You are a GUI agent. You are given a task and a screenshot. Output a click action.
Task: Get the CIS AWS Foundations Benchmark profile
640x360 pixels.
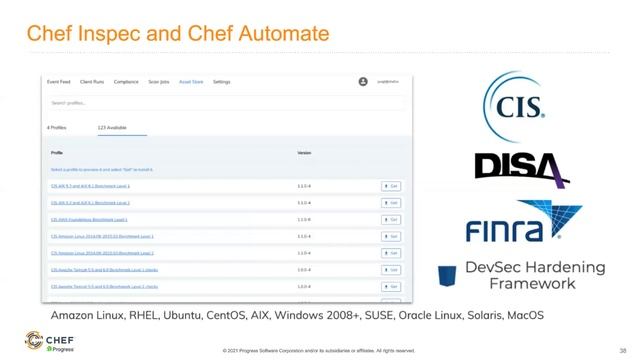tap(391, 220)
